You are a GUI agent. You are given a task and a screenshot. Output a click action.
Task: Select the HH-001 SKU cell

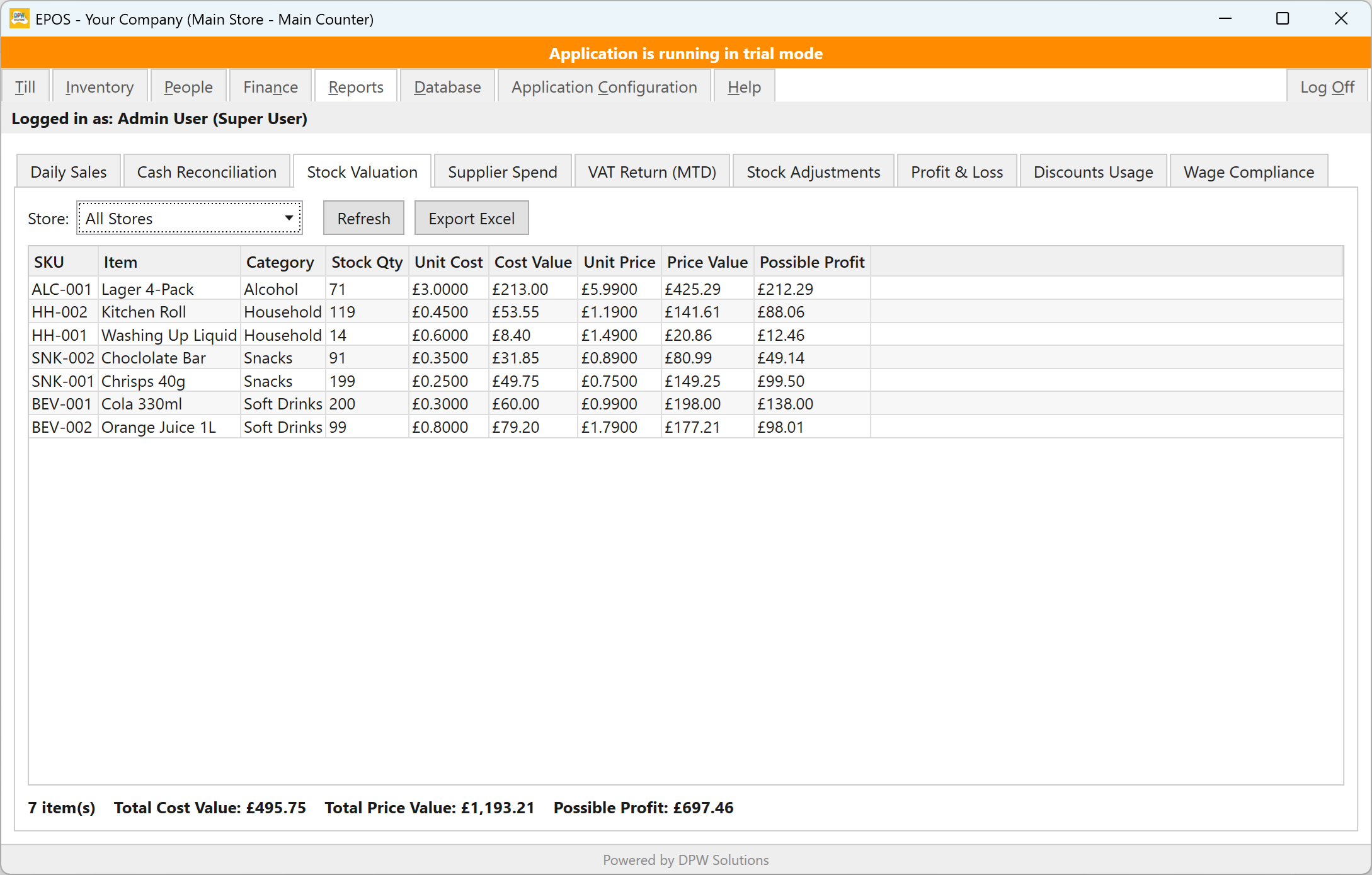(x=63, y=335)
